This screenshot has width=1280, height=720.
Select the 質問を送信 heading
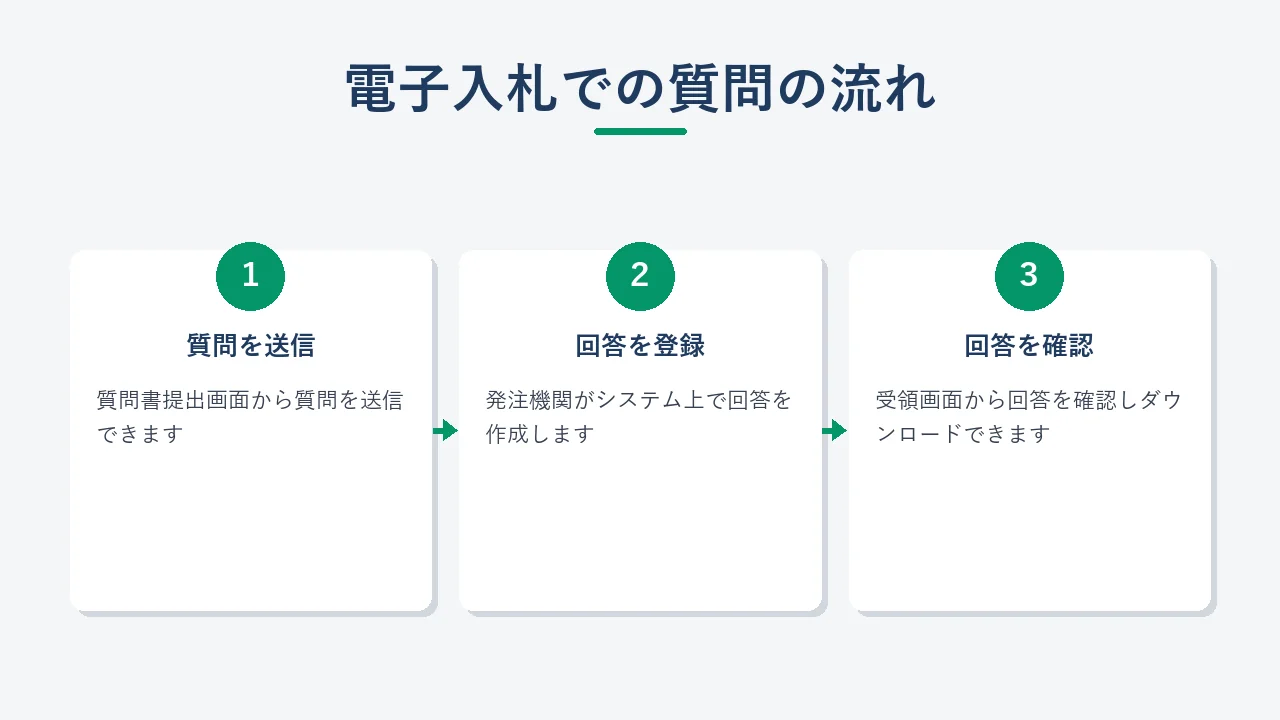(x=251, y=346)
